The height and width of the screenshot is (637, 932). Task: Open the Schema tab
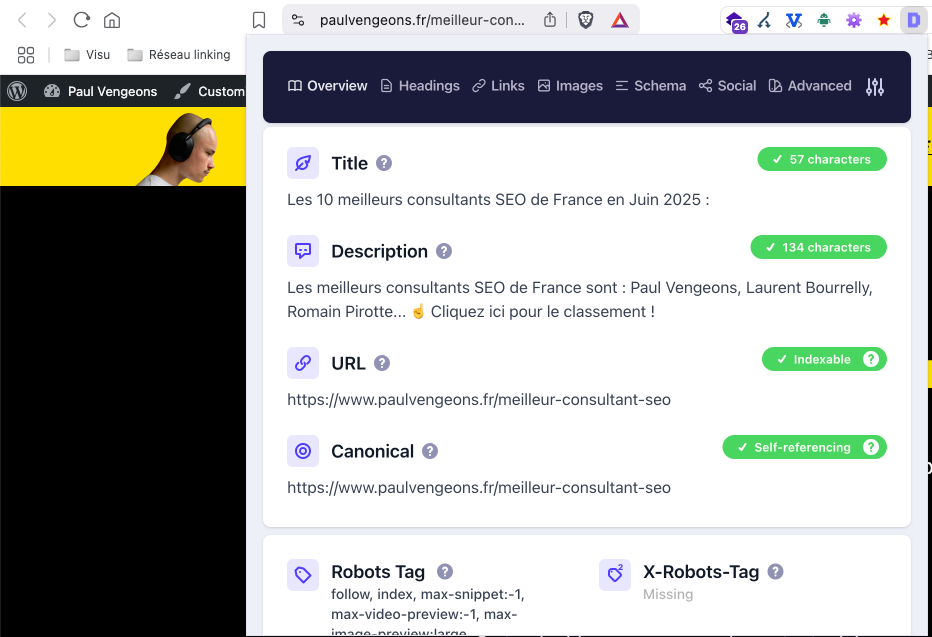click(x=650, y=86)
